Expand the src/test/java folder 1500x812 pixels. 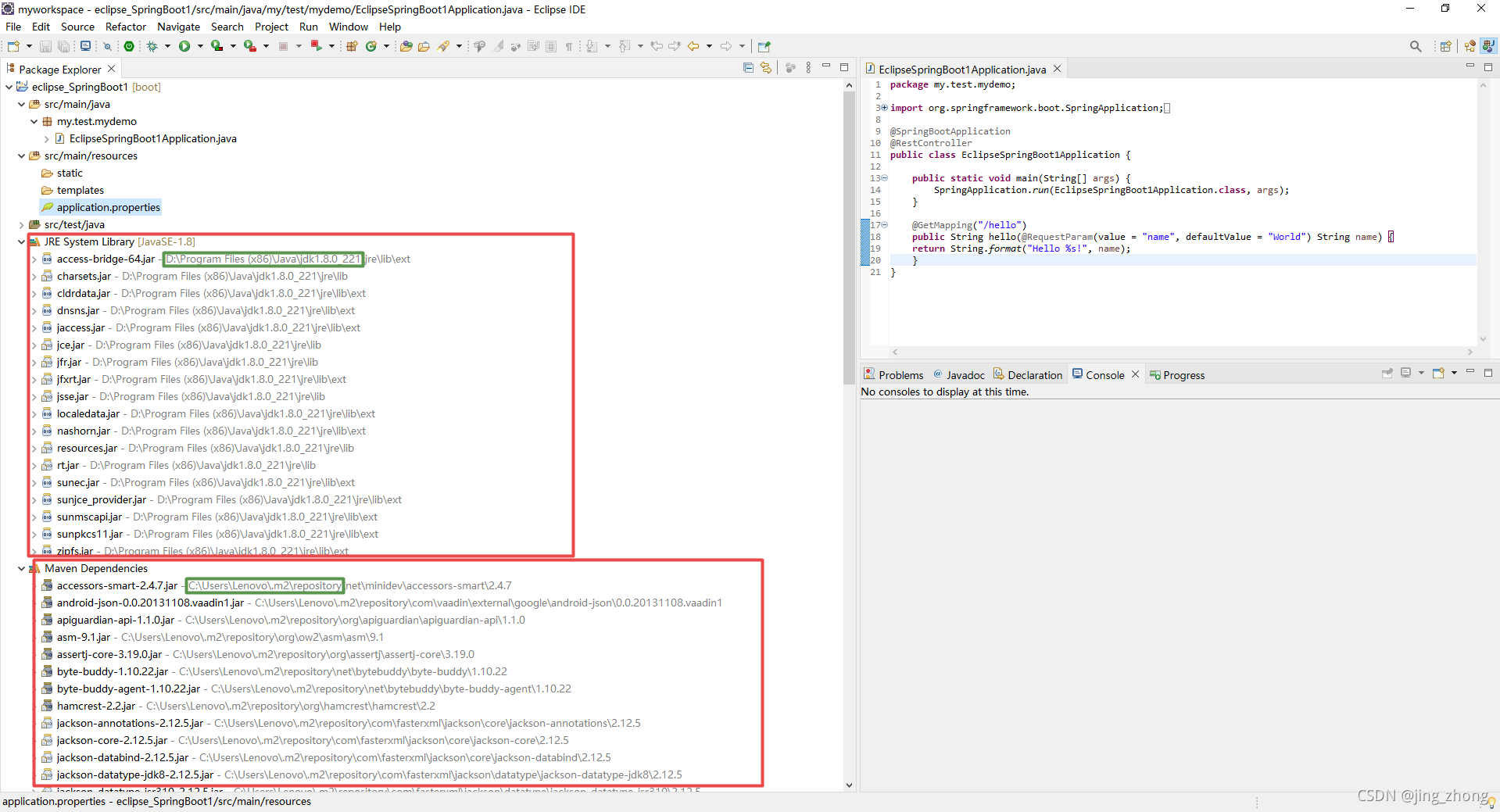click(x=21, y=224)
